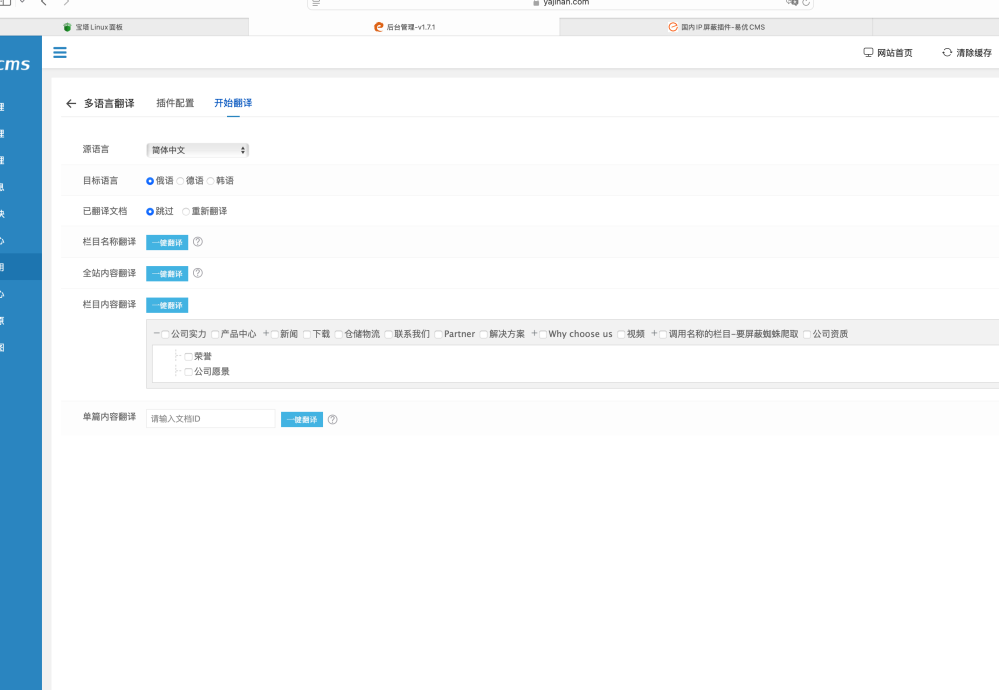Click the refresh icon for 清除缓存
Screen dimensions: 999x690
point(947,52)
